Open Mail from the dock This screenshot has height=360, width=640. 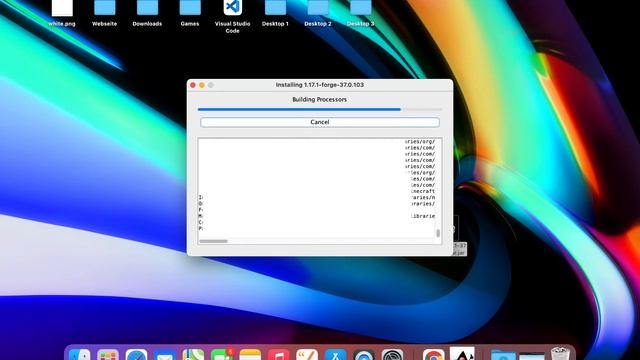coord(165,355)
